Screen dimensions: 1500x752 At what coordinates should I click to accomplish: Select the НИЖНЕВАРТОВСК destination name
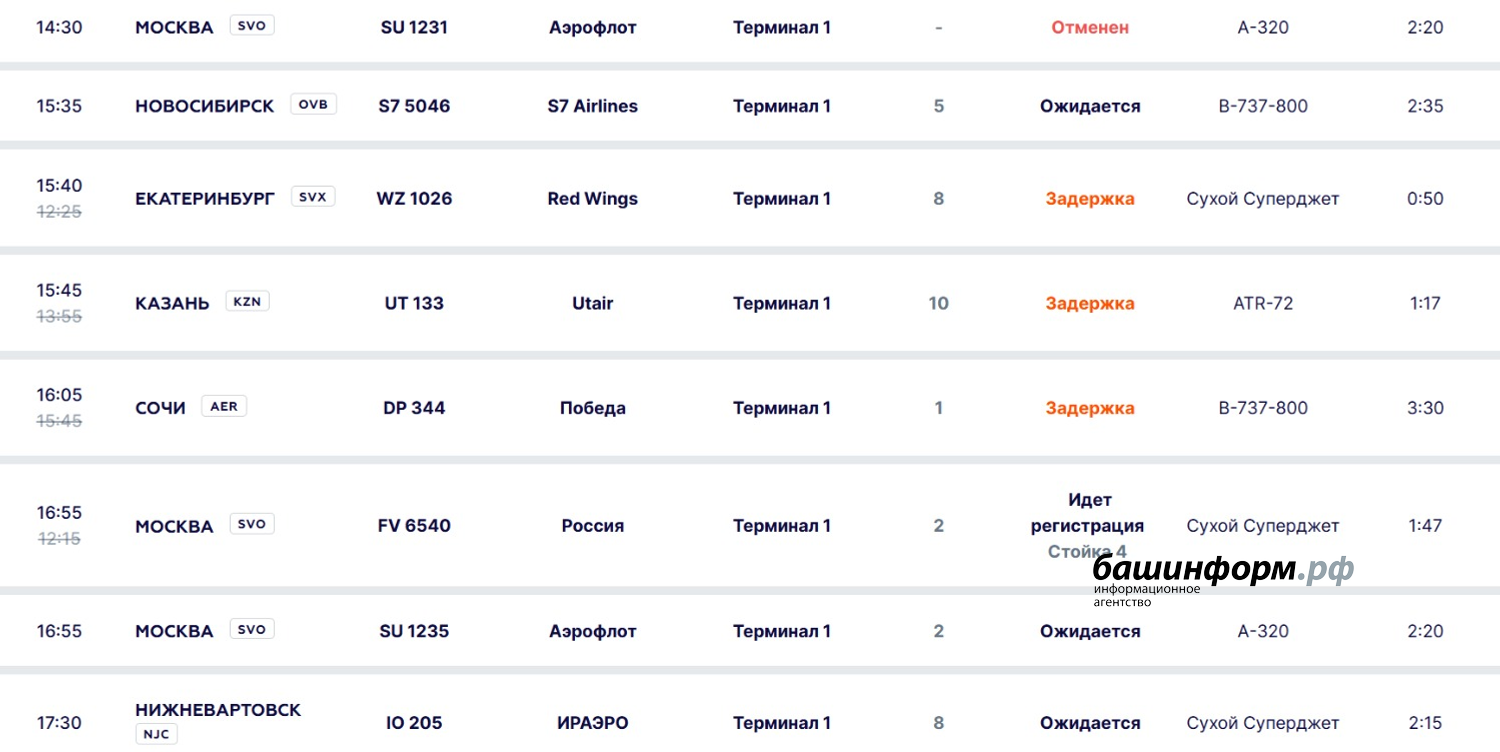pyautogui.click(x=218, y=710)
